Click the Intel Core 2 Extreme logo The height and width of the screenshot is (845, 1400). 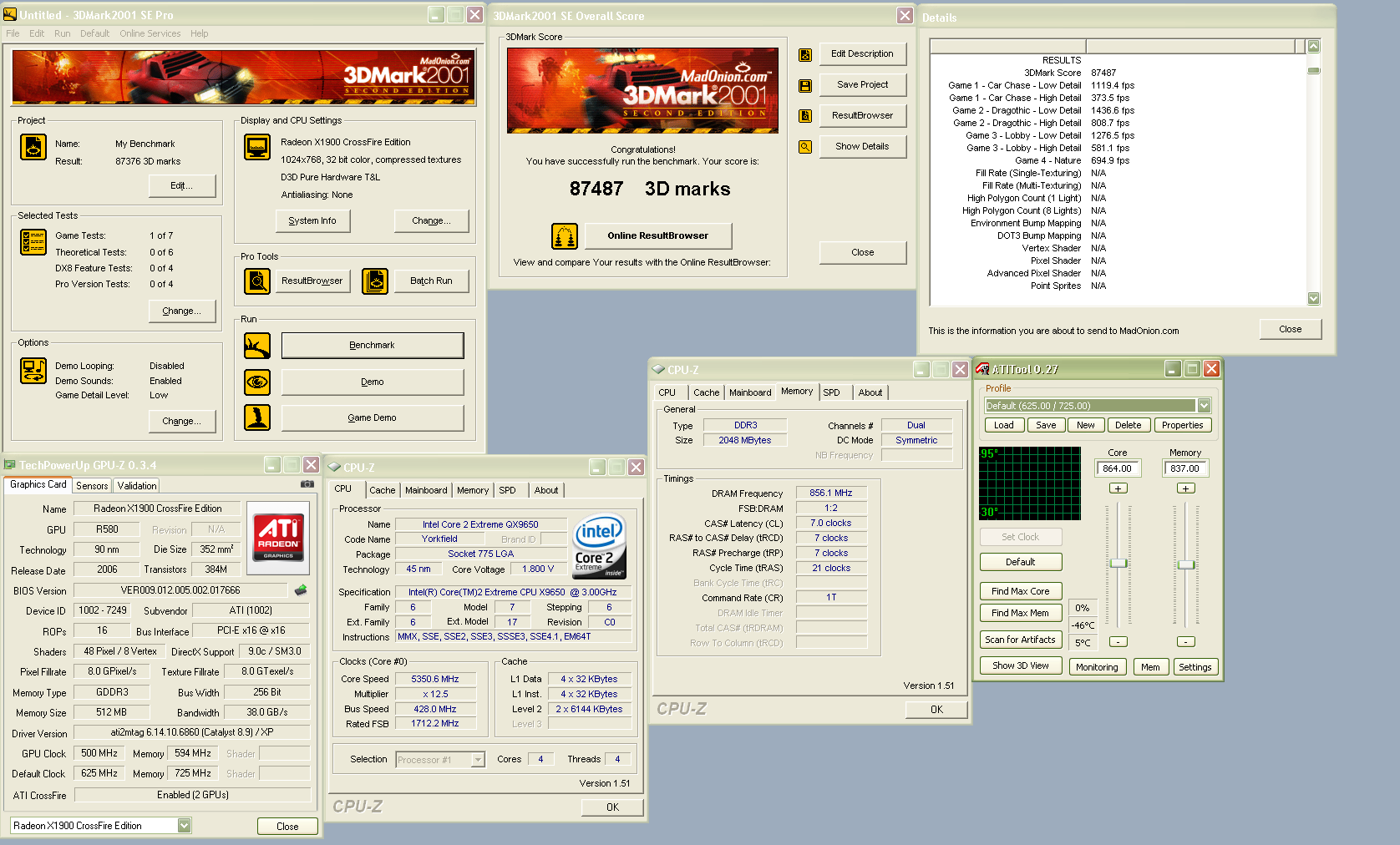(600, 546)
